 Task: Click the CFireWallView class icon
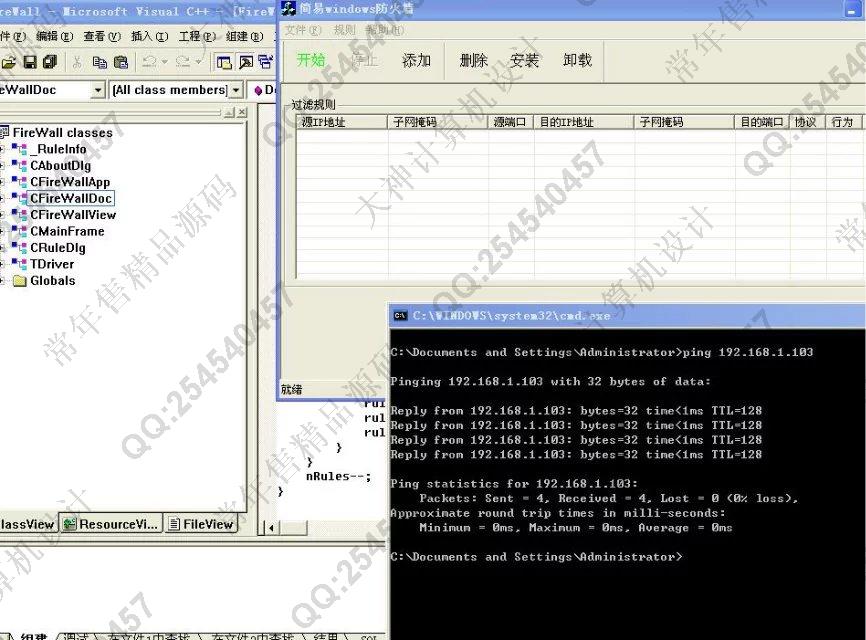click(19, 214)
